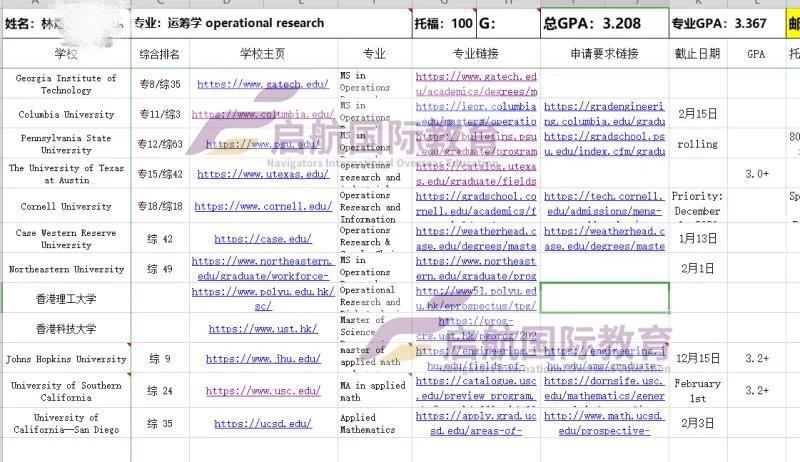Open the math.ucsd.edu prospective link
The width and height of the screenshot is (800, 462).
coord(605,423)
